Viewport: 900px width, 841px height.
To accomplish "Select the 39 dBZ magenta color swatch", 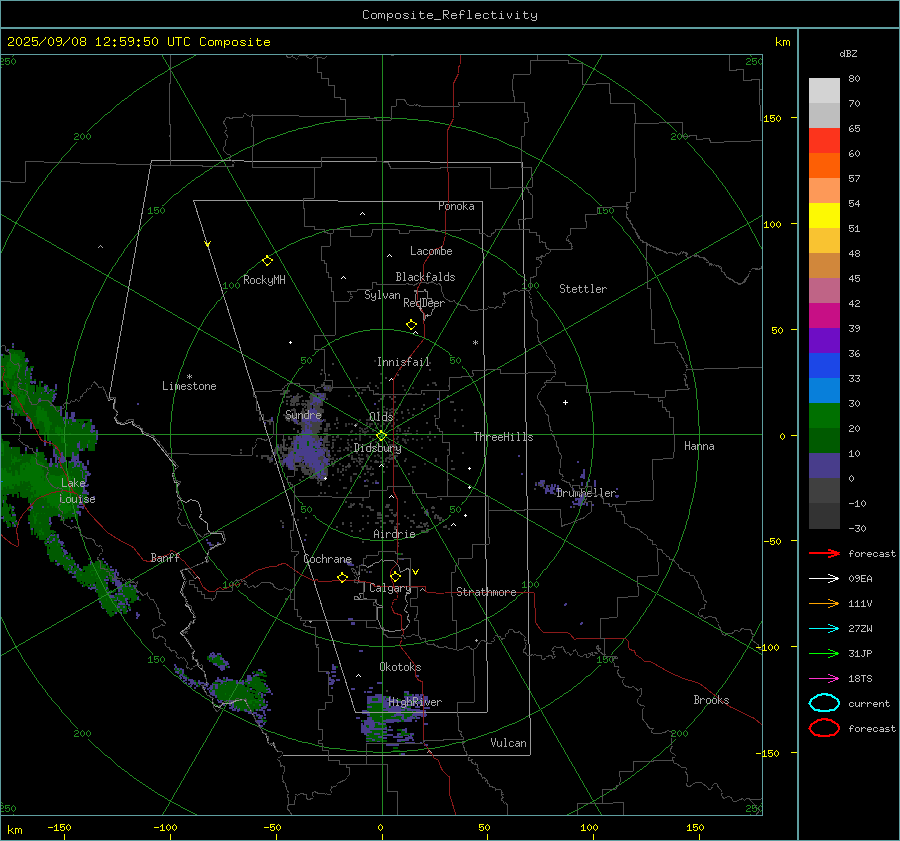I will [824, 315].
